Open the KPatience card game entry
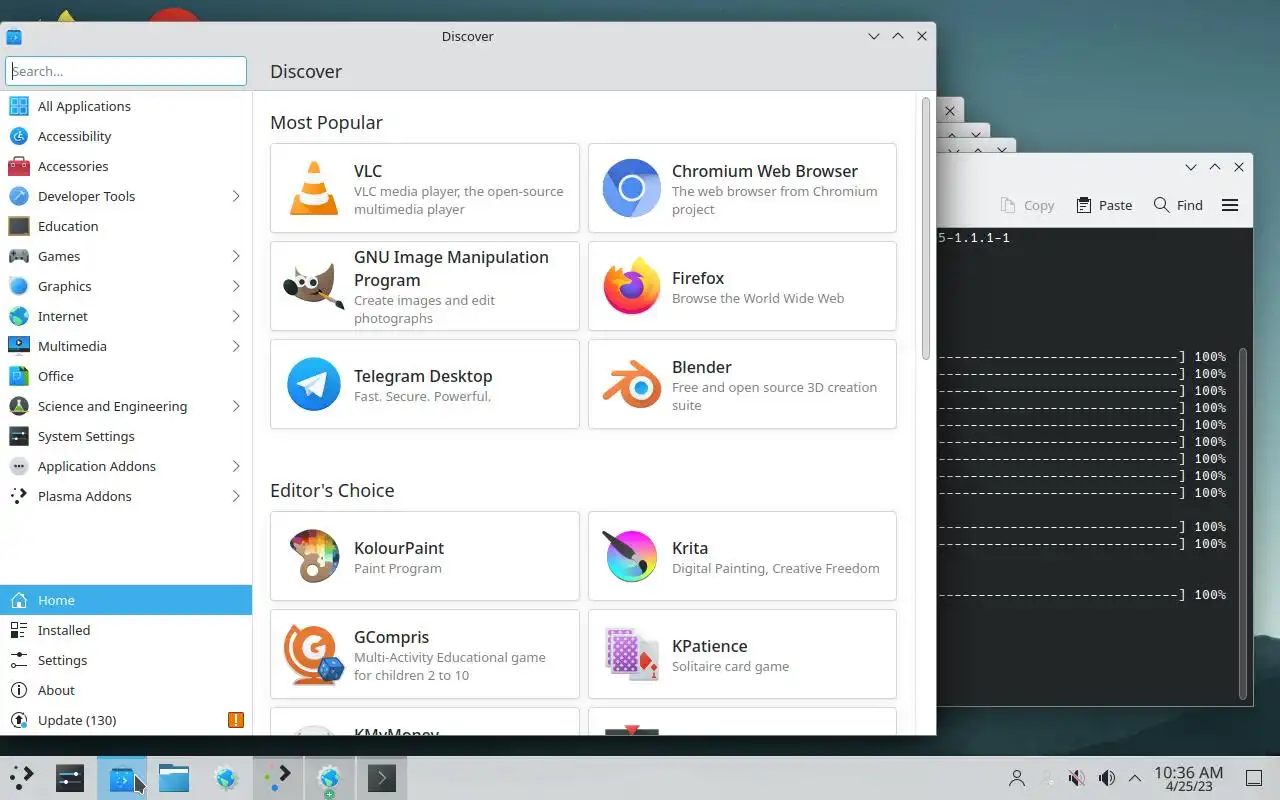 coord(742,654)
